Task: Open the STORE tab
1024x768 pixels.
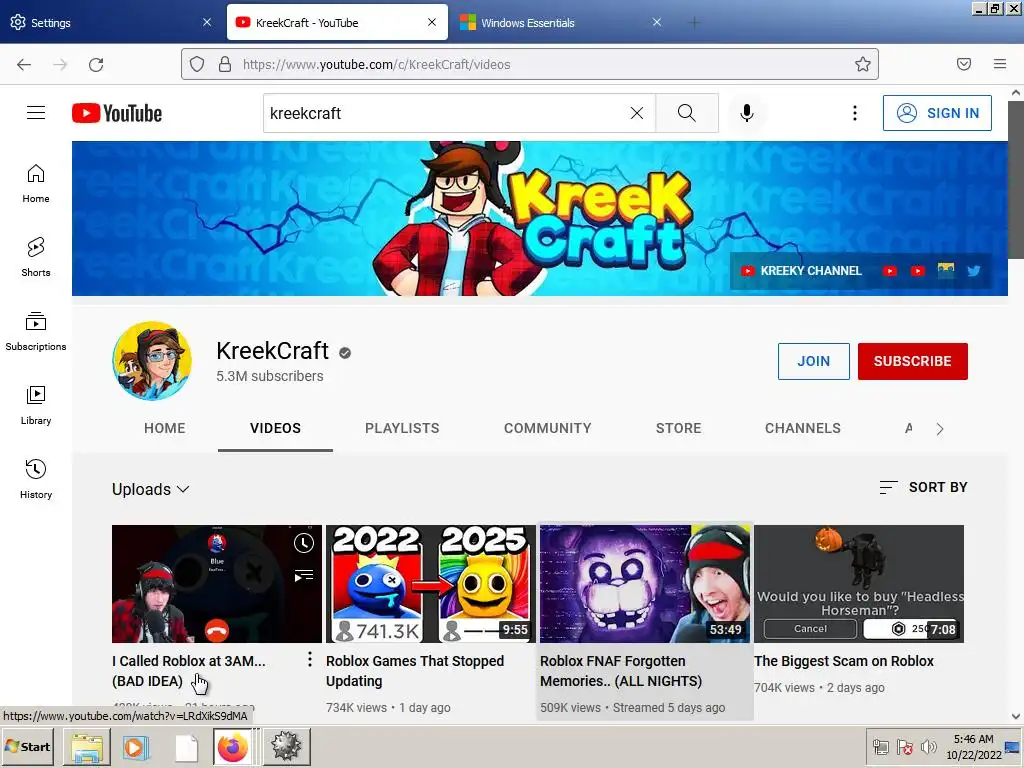Action: click(x=679, y=428)
